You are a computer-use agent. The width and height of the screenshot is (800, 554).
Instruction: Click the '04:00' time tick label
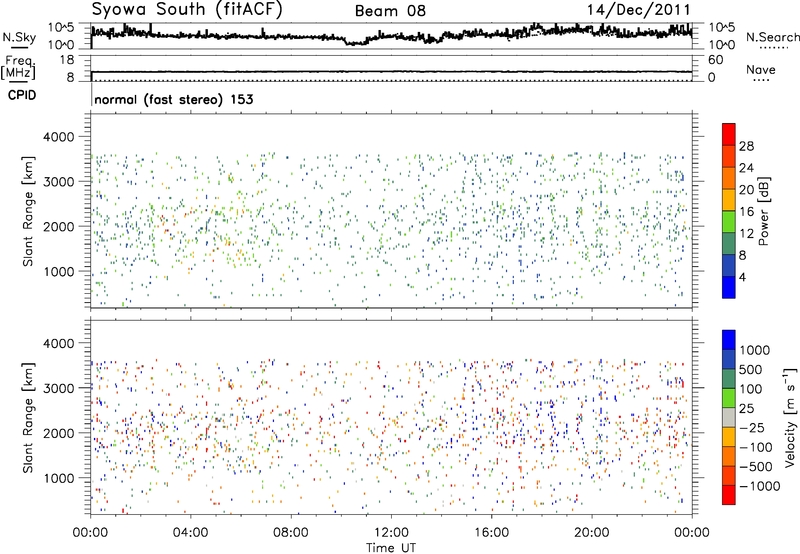[x=190, y=533]
